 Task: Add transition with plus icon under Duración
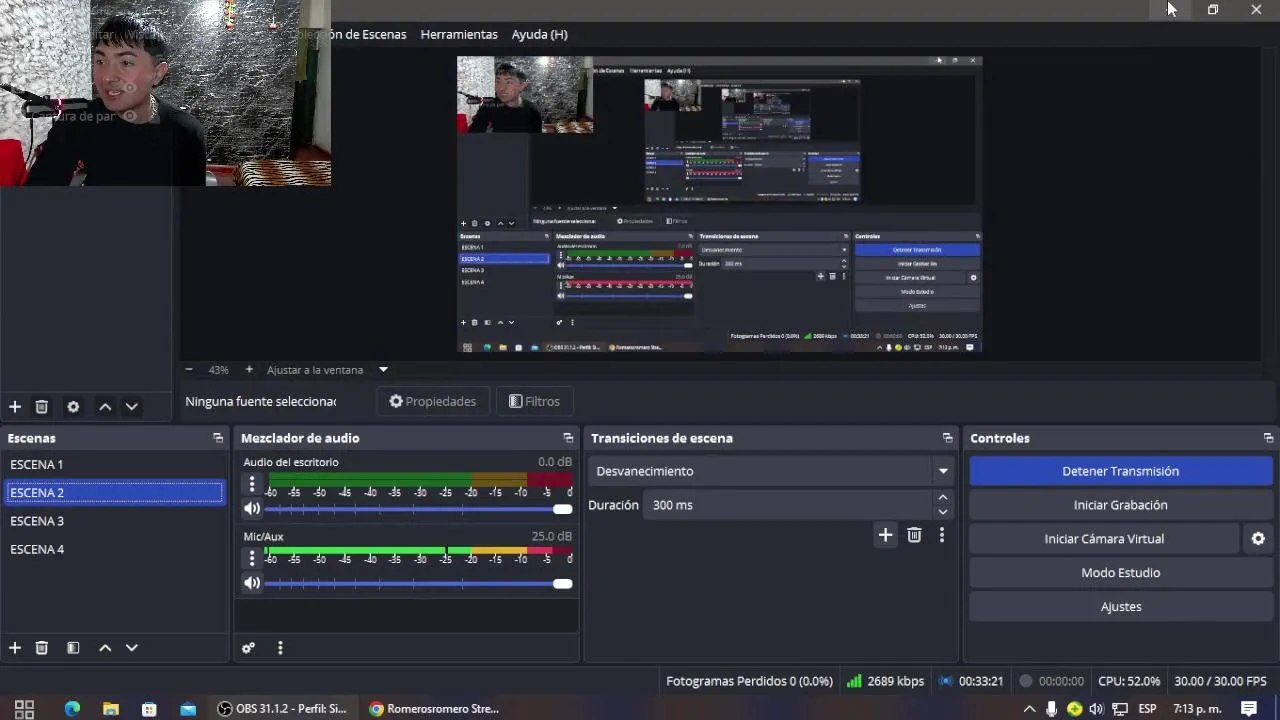click(885, 535)
